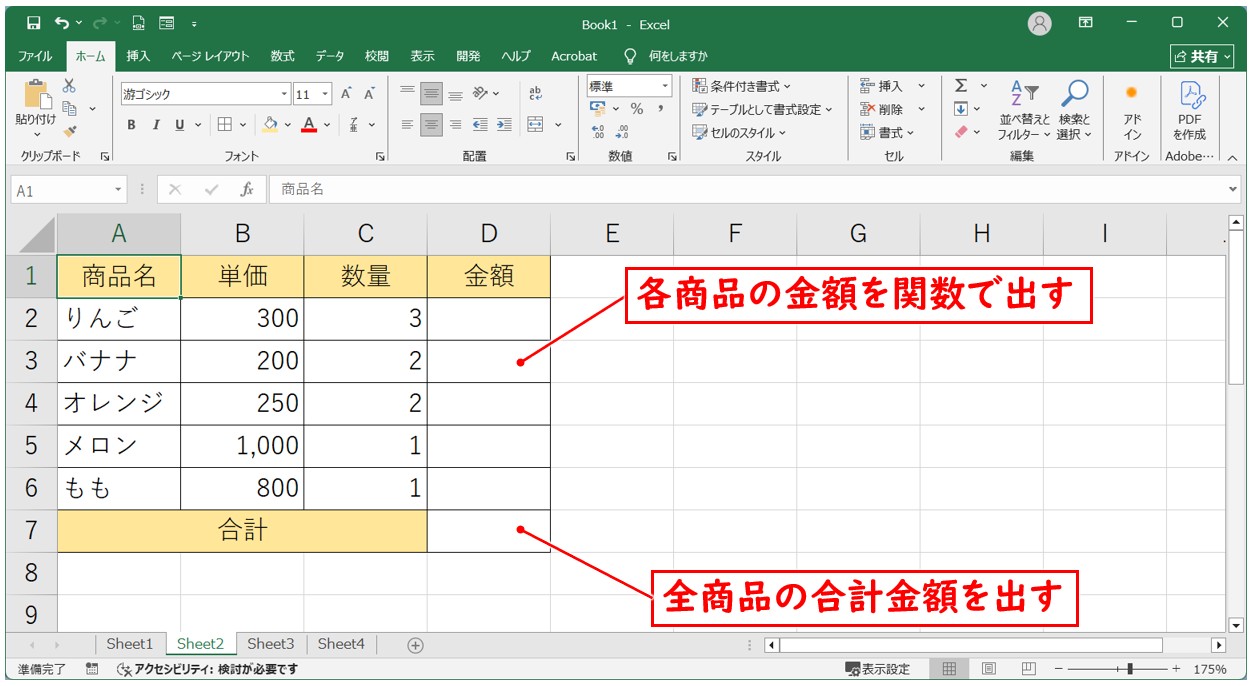The width and height of the screenshot is (1252, 686).
Task: Click the Page Layout view icon
Action: [988, 669]
